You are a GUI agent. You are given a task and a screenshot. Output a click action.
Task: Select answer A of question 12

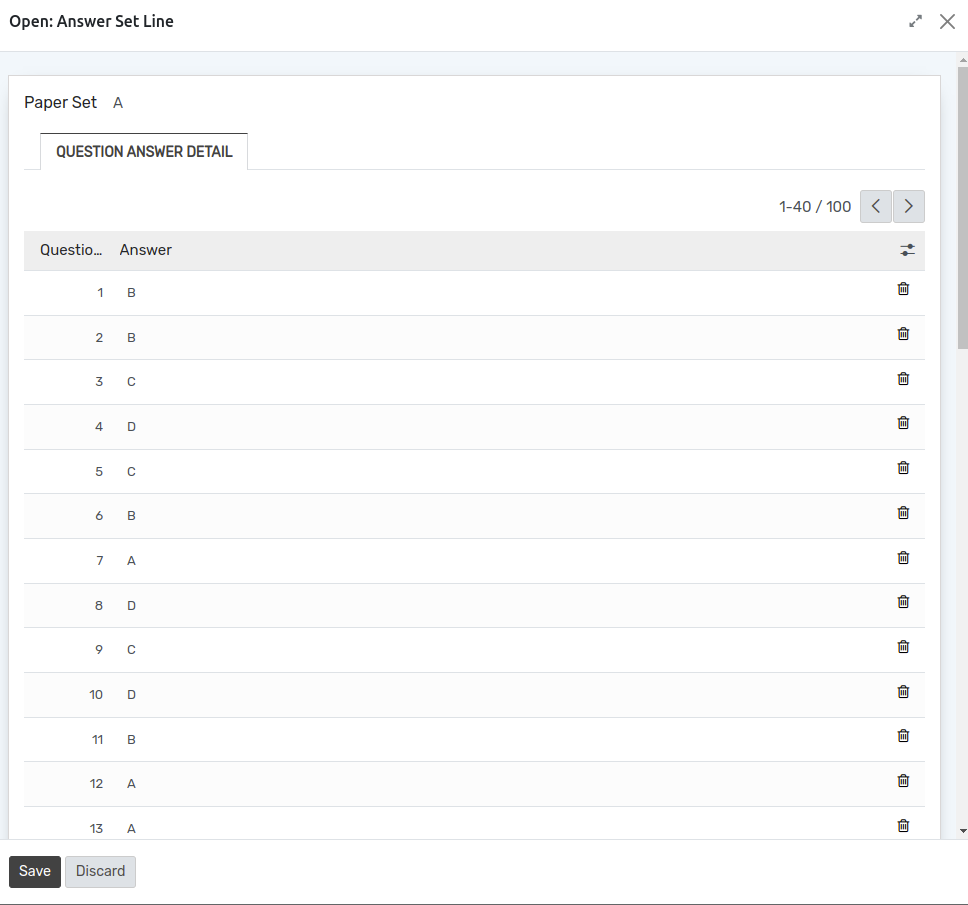(131, 784)
